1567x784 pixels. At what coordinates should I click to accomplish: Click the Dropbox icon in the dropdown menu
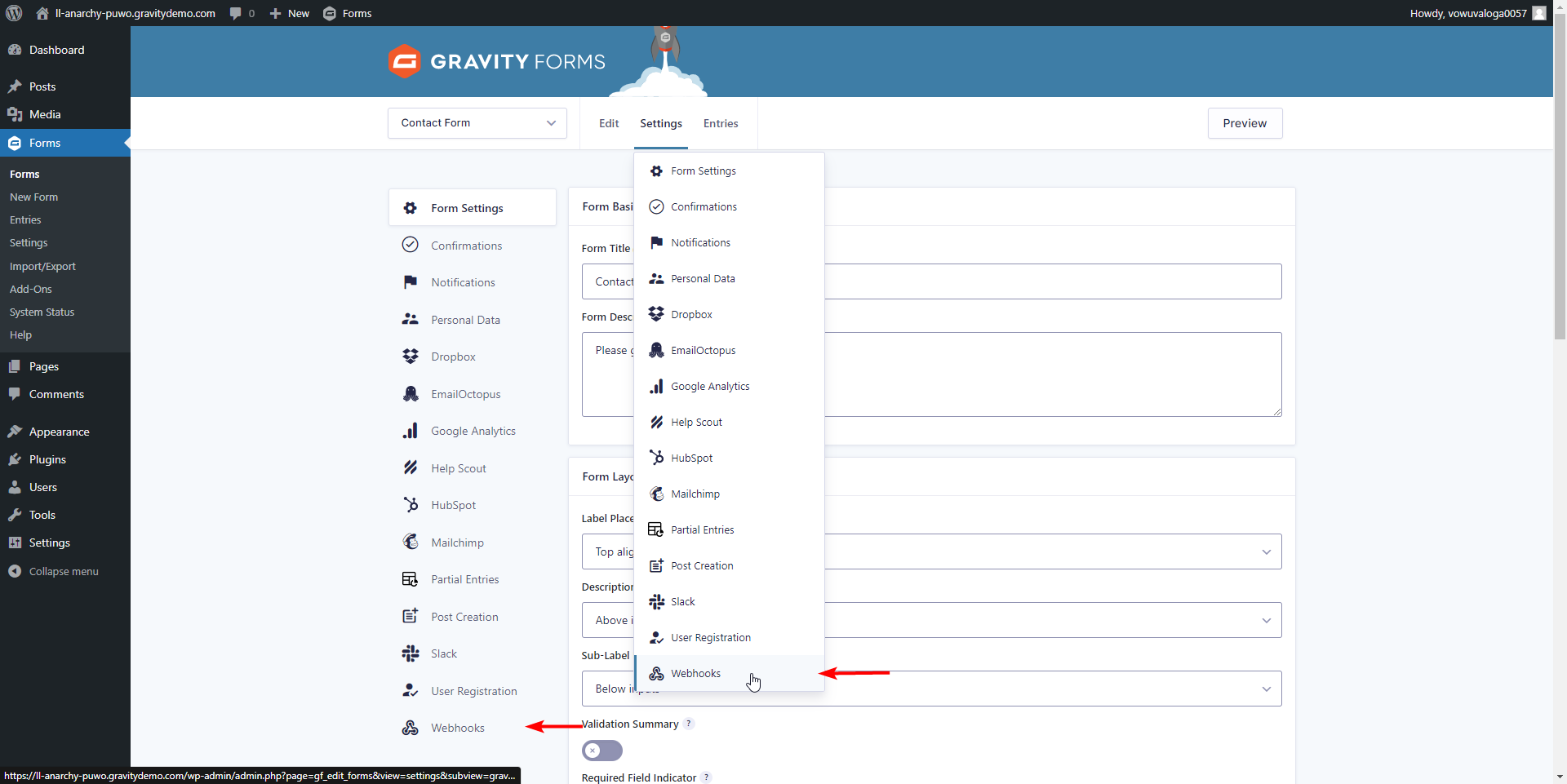[x=656, y=315]
